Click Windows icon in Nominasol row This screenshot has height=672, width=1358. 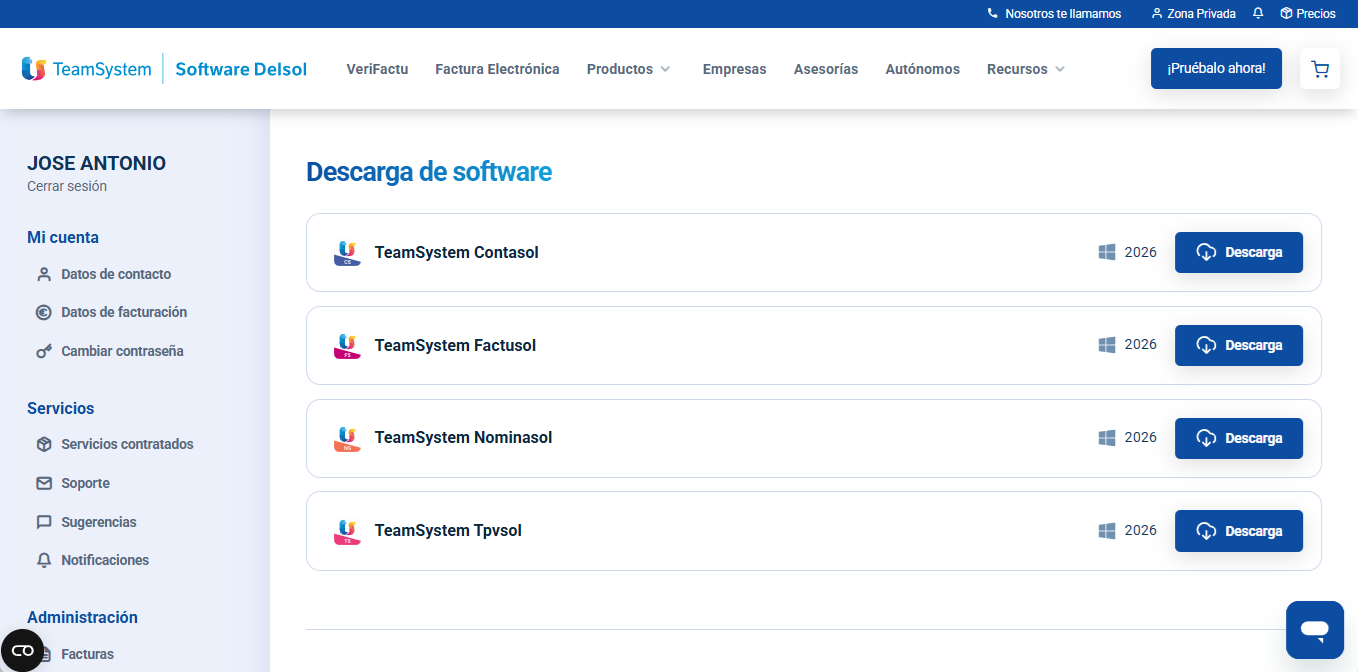(x=1107, y=438)
